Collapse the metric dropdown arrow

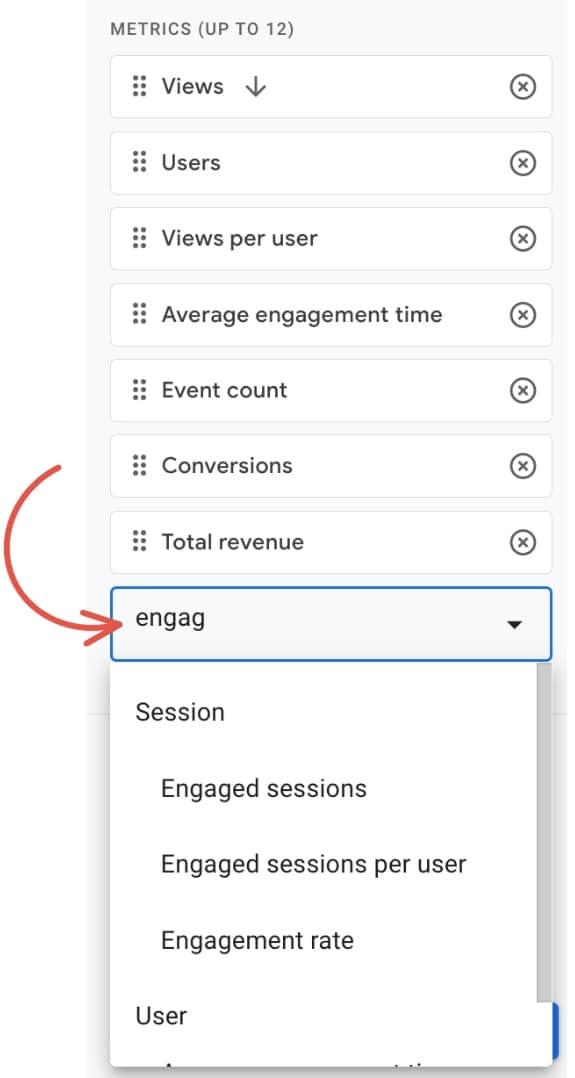(514, 624)
